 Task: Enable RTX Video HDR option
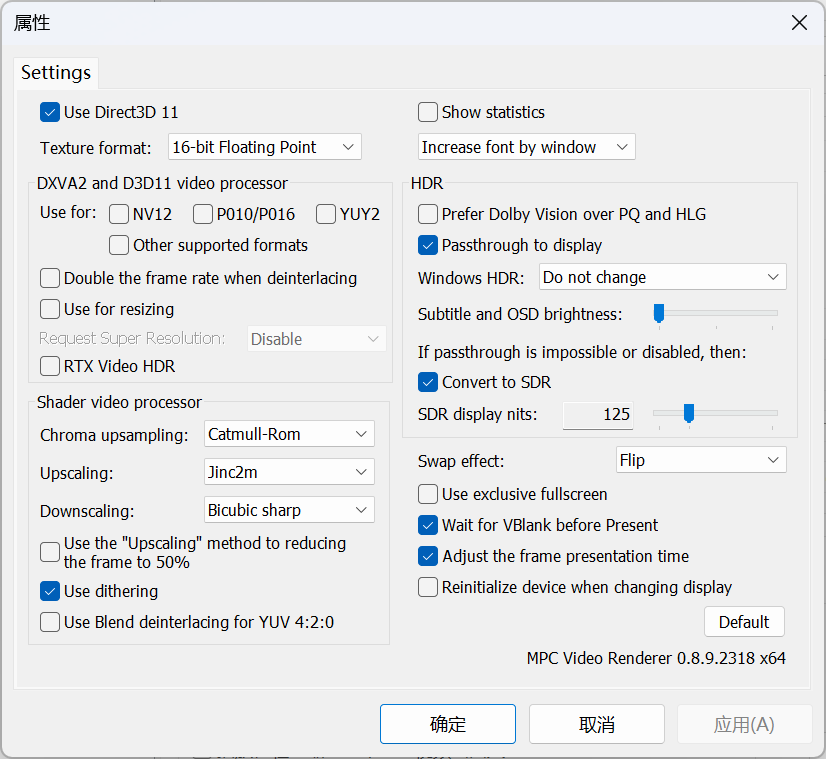pos(50,366)
